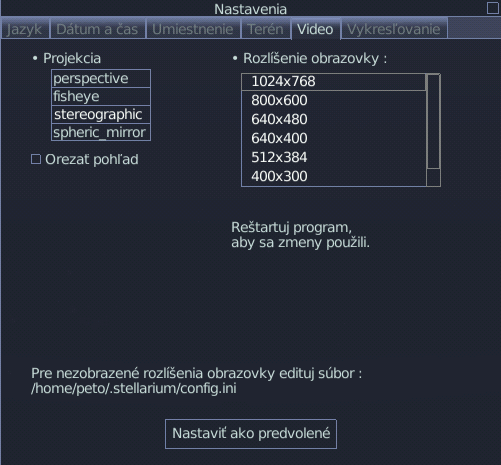Click the resolution list scrollbar thumb
This screenshot has width=501, height=465.
click(x=433, y=121)
